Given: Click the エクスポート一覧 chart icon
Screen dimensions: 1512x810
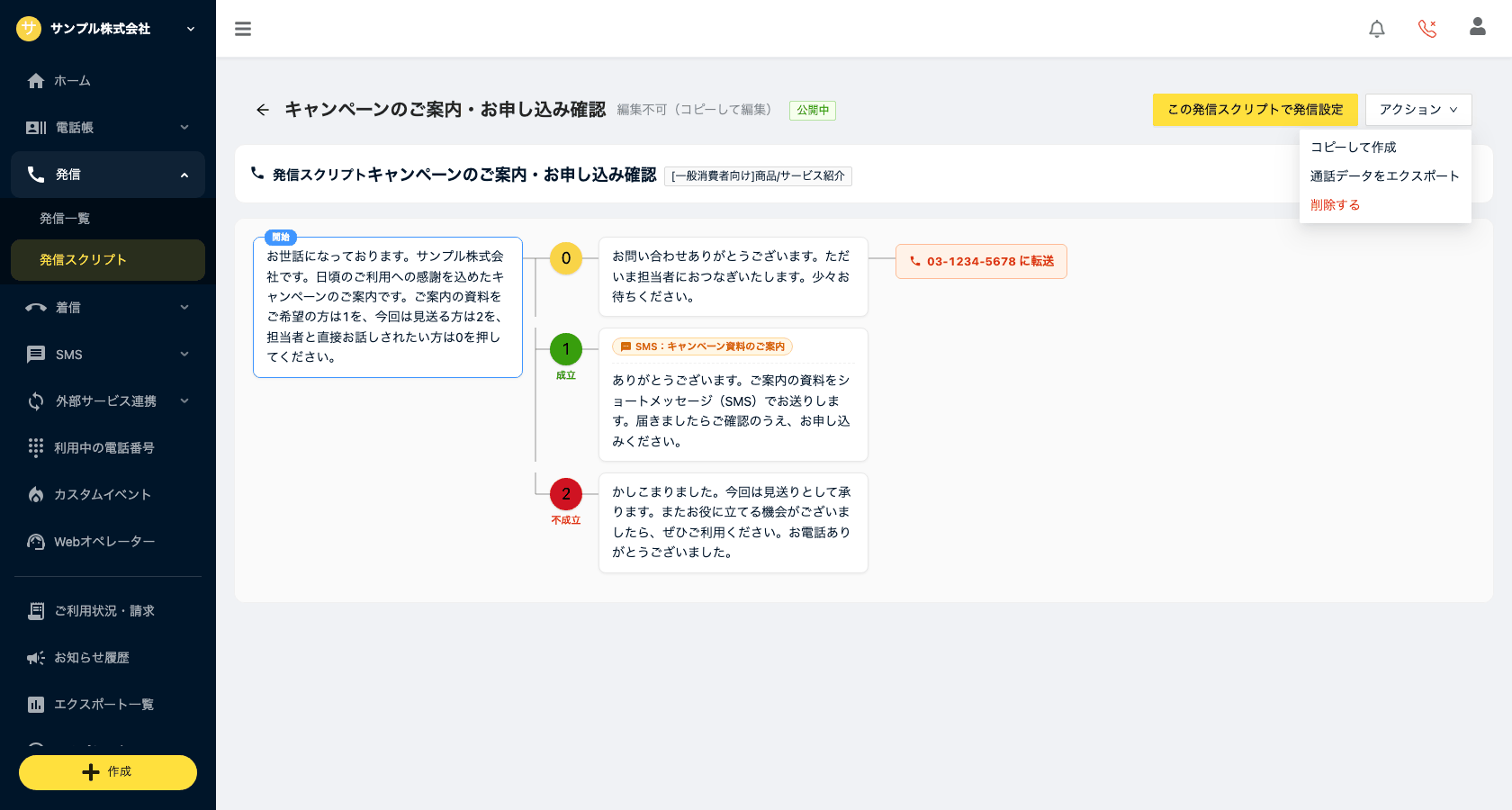Looking at the screenshot, I should point(36,705).
